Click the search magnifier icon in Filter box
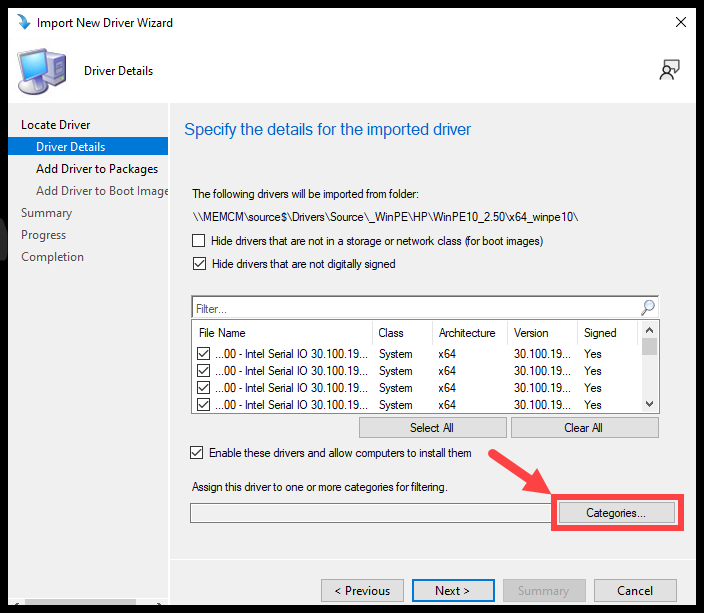Viewport: 704px width, 613px height. point(648,308)
